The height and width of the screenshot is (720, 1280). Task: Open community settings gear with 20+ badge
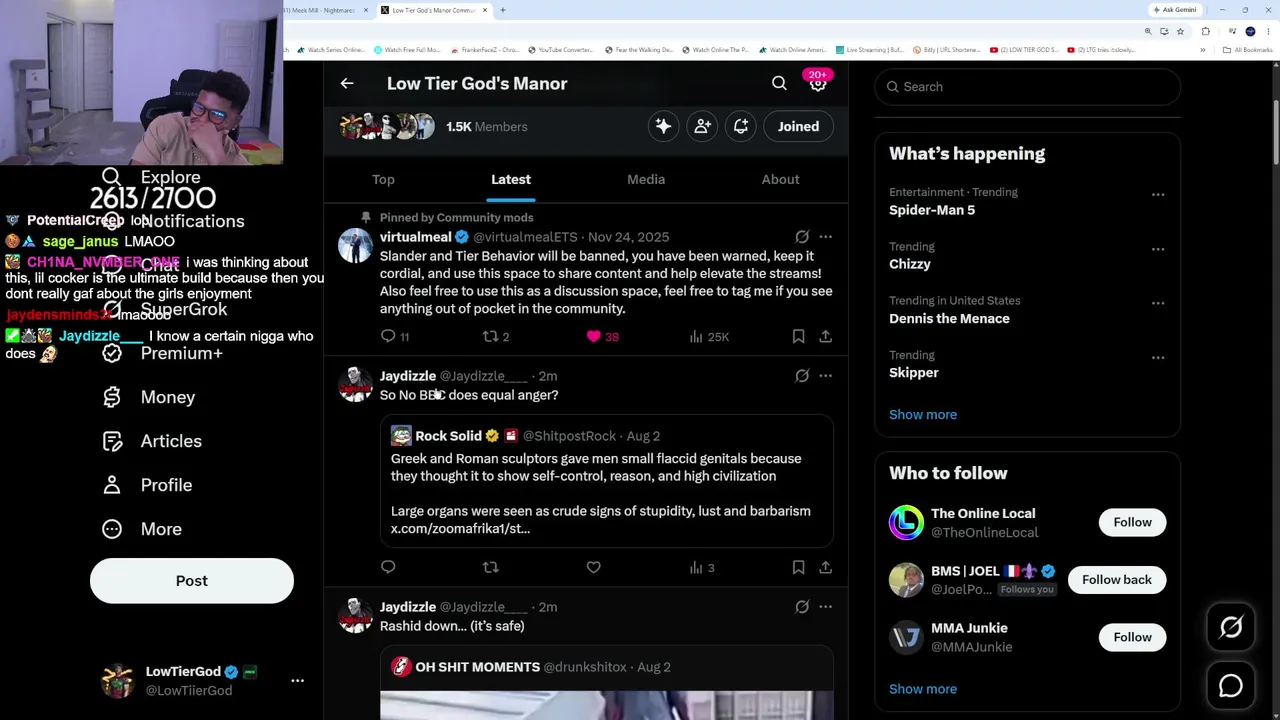click(818, 84)
